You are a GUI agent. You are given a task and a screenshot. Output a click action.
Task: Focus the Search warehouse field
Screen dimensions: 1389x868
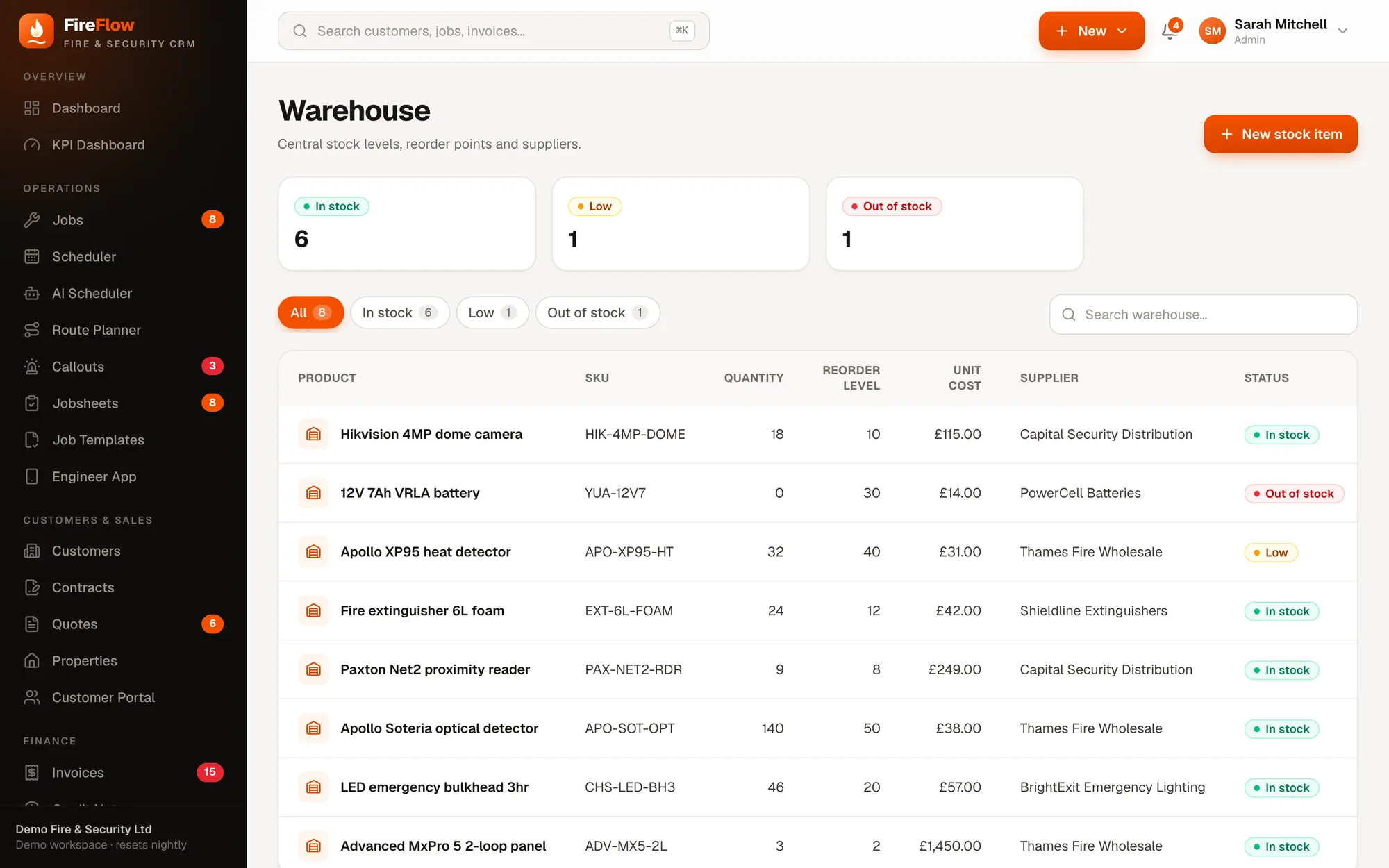1204,315
